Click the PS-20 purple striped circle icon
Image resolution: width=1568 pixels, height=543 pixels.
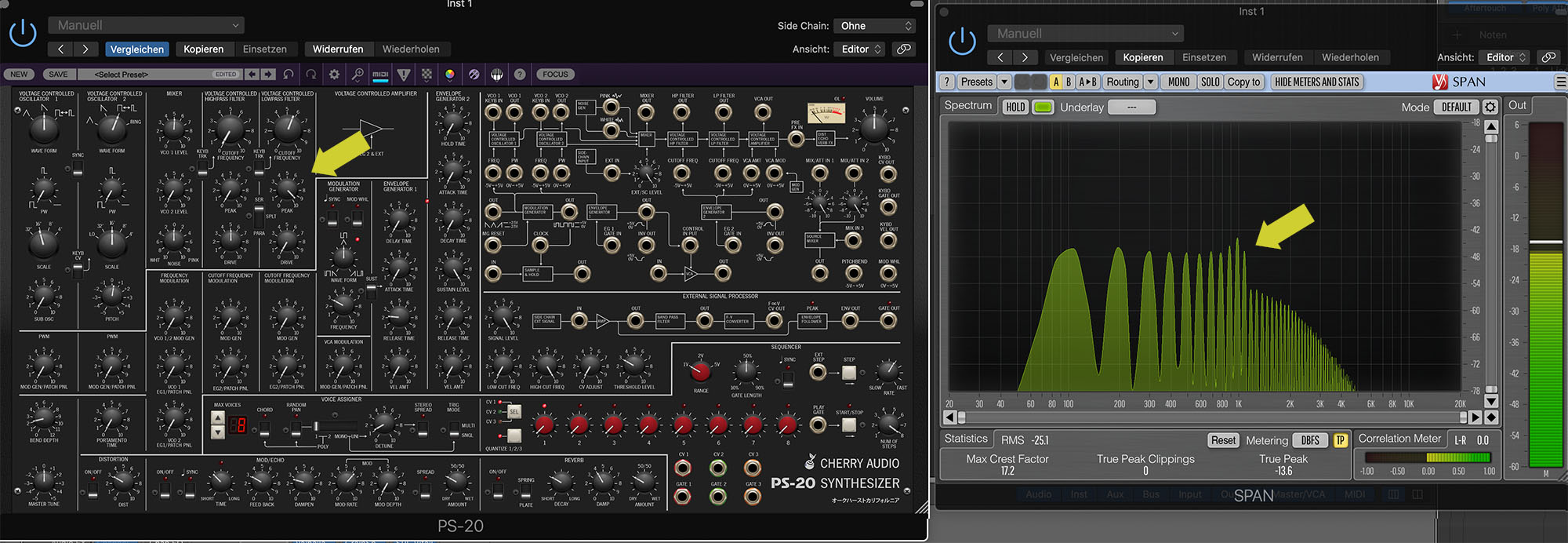click(474, 75)
